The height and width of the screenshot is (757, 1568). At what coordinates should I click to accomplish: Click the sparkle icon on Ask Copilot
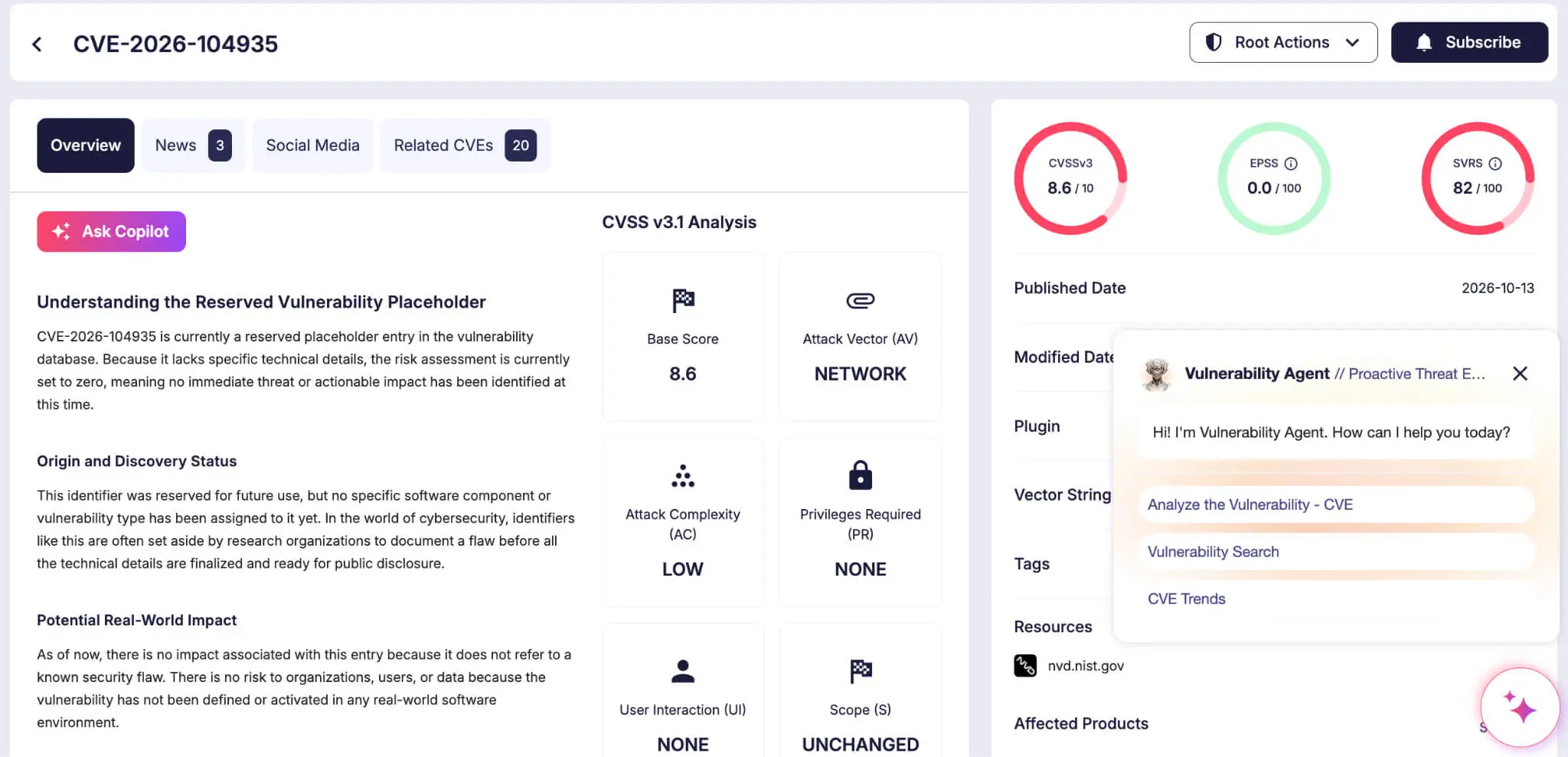61,231
